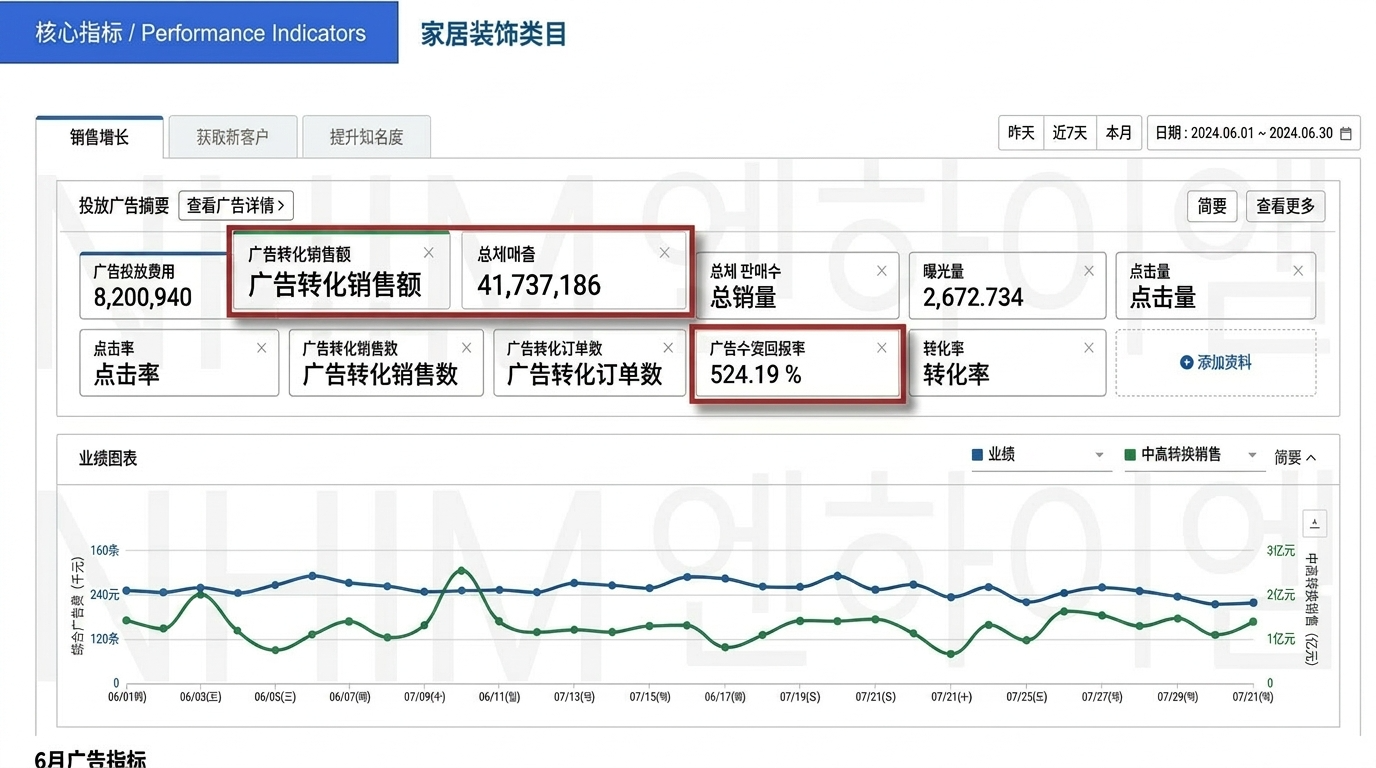Viewport: 1376px width, 768px height.
Task: Switch to the 提升知名度 tab
Action: point(367,137)
